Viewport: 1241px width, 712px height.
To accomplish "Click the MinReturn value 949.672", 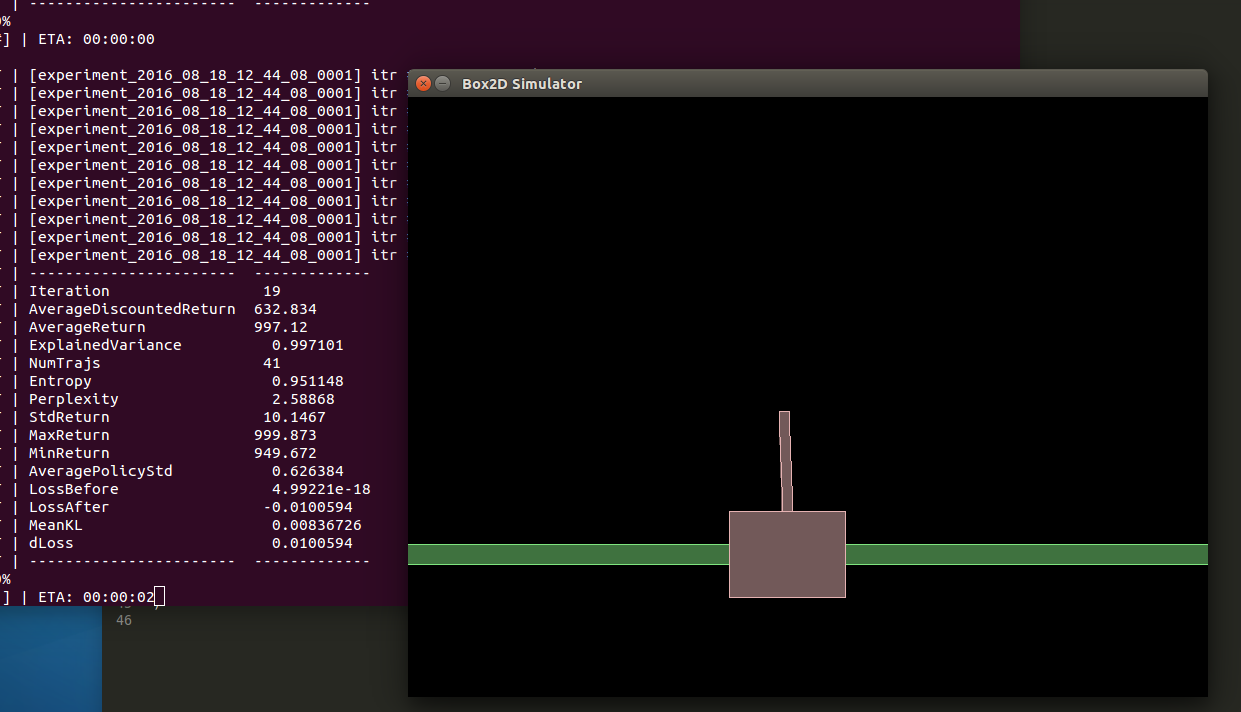I will 285,453.
